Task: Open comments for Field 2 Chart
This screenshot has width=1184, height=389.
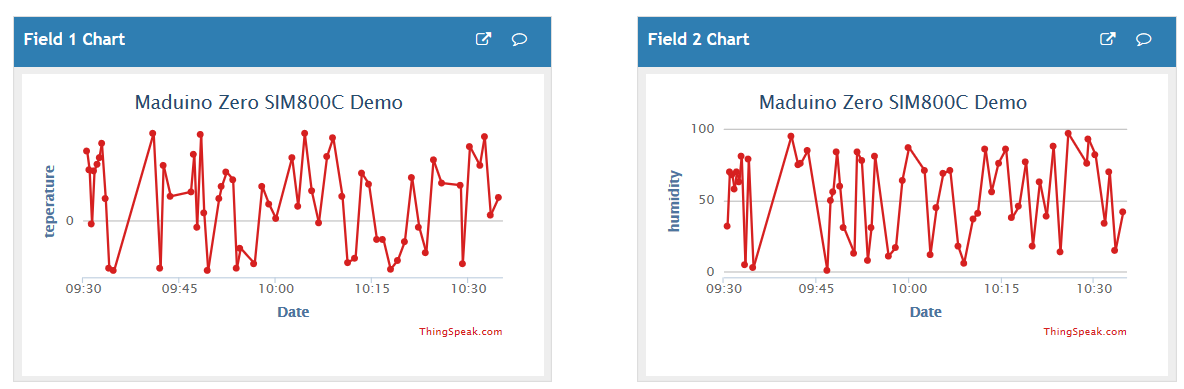Action: [x=1144, y=39]
